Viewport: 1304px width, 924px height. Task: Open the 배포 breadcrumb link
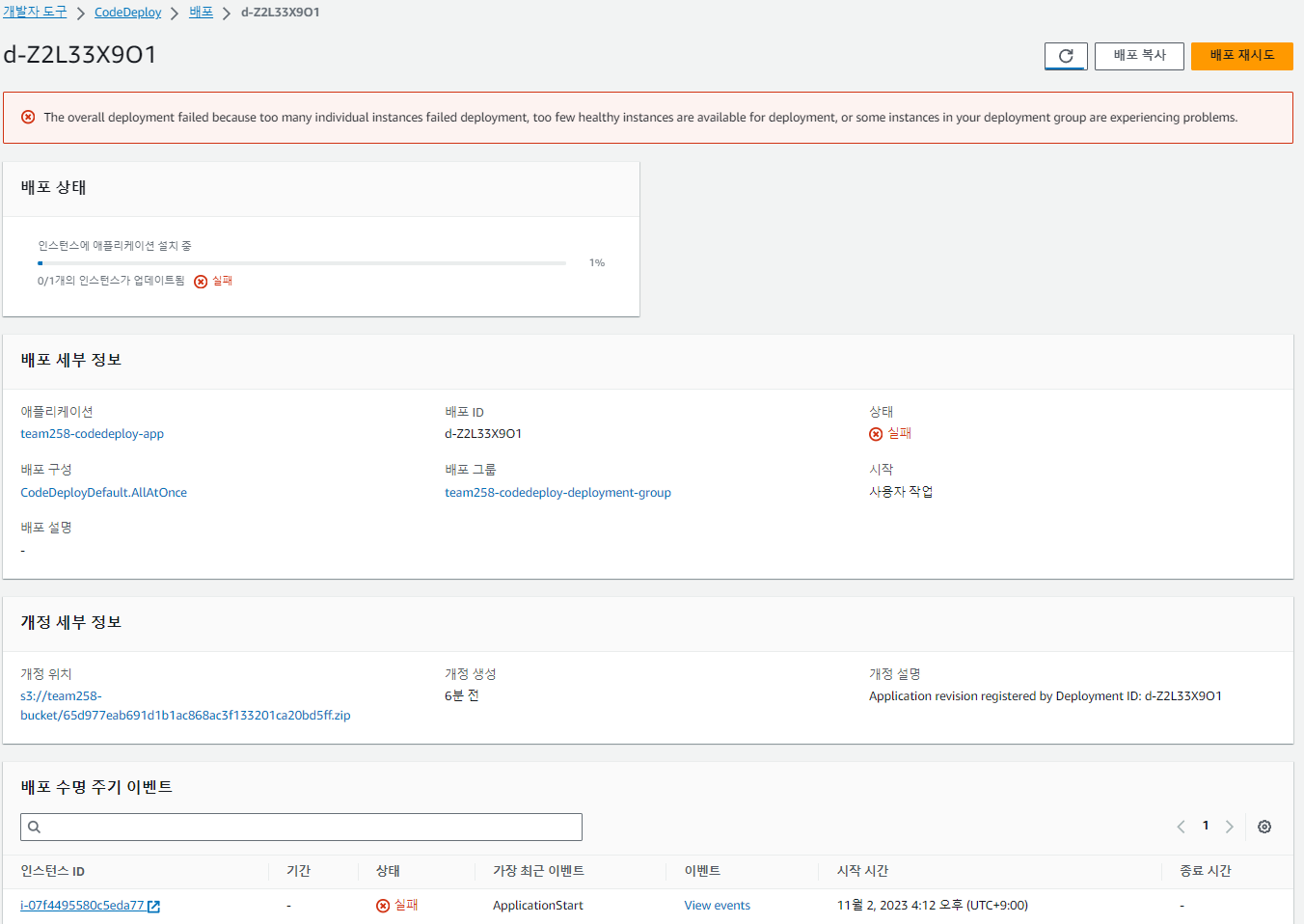click(x=201, y=12)
